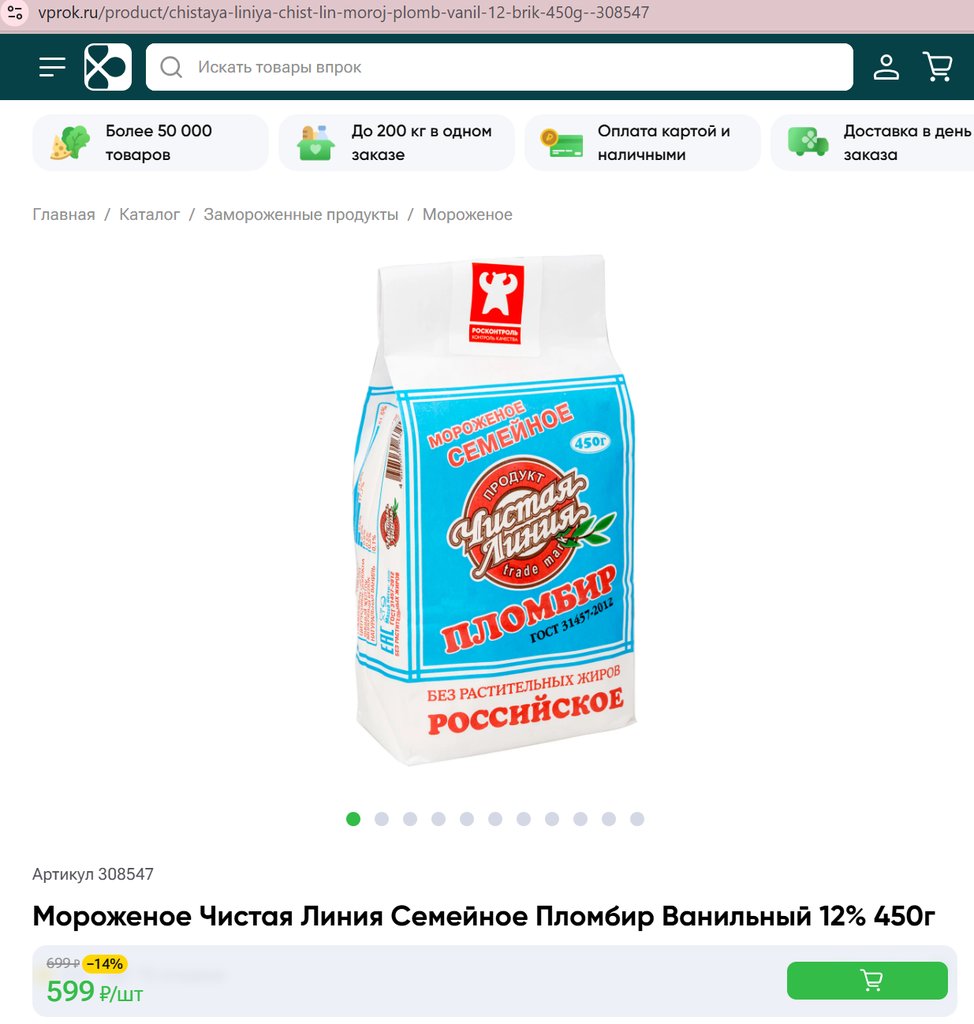Click the ice cream product image

(495, 509)
